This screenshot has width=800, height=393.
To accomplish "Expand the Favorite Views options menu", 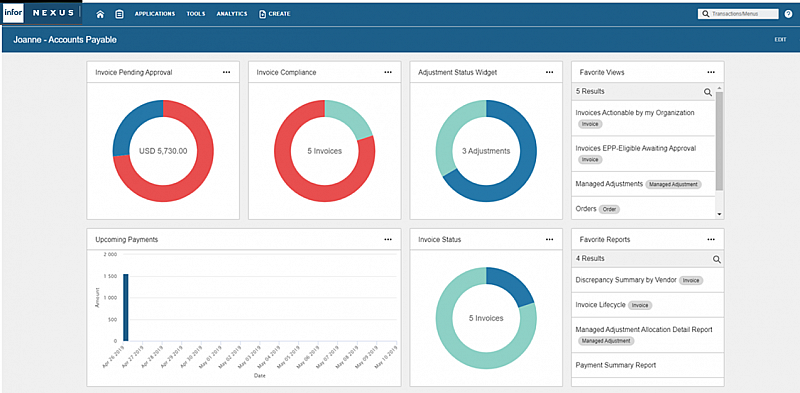I will tap(711, 72).
